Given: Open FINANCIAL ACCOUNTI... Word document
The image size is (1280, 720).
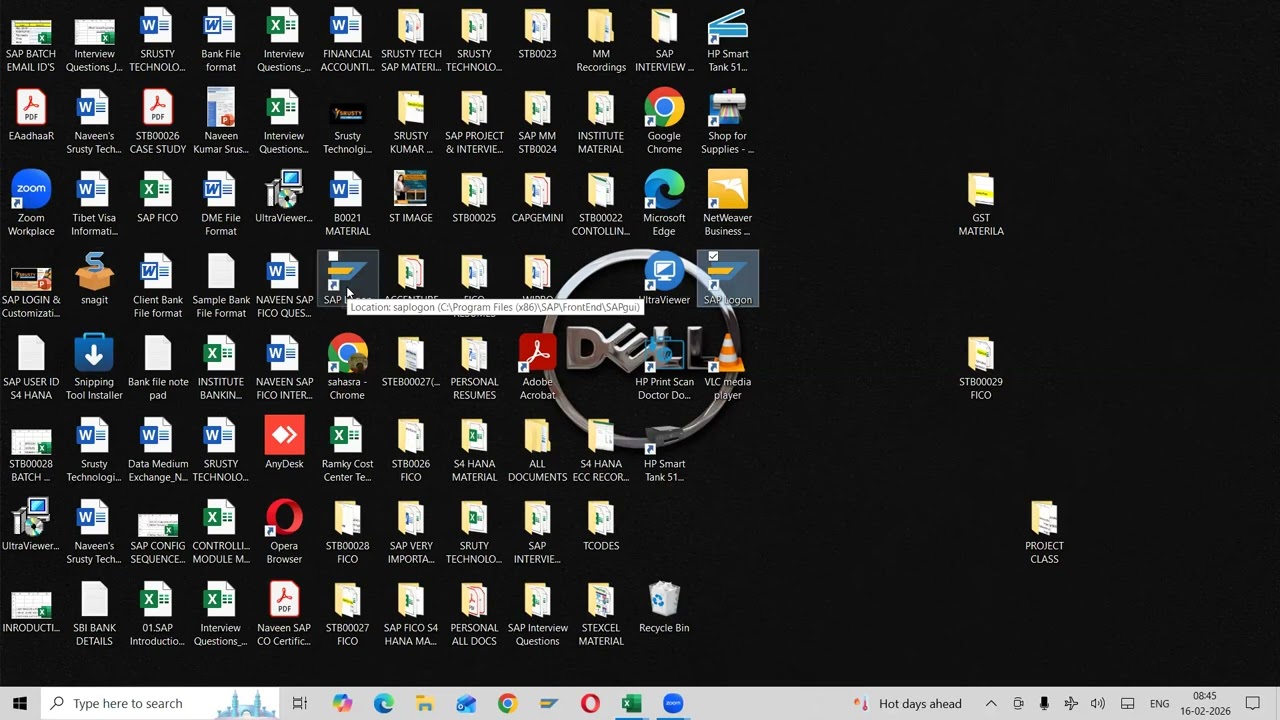Looking at the screenshot, I should coord(347,41).
